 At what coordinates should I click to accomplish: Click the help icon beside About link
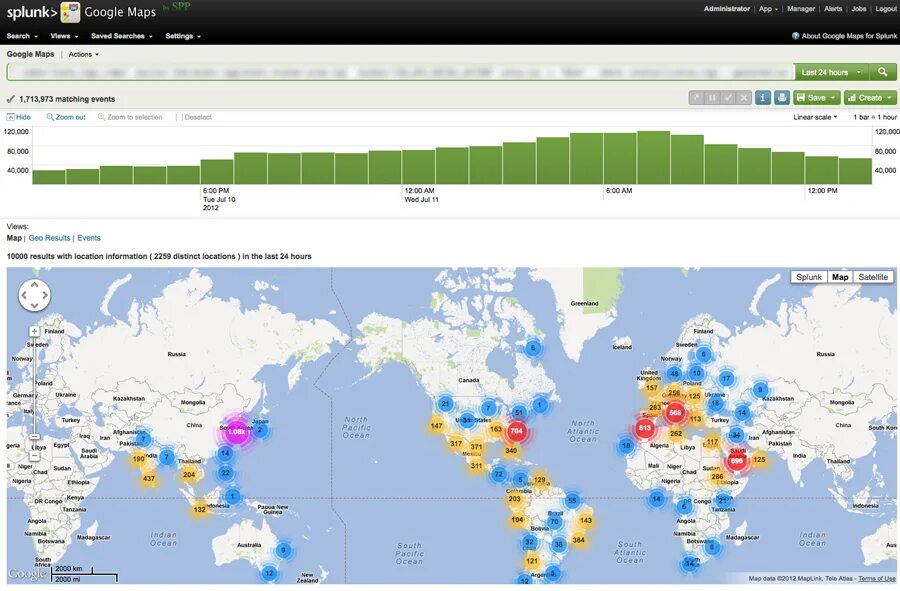coord(796,36)
